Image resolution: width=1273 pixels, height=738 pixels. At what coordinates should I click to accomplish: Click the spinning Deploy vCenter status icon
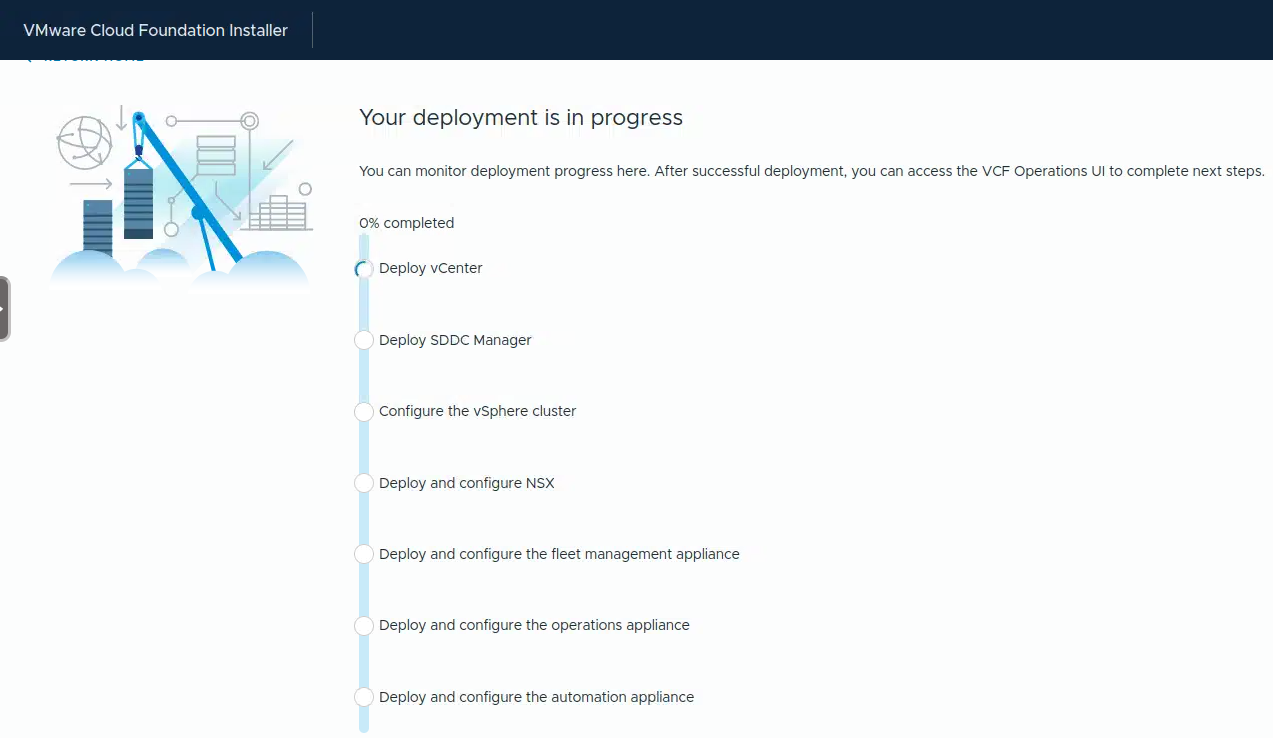tap(364, 269)
